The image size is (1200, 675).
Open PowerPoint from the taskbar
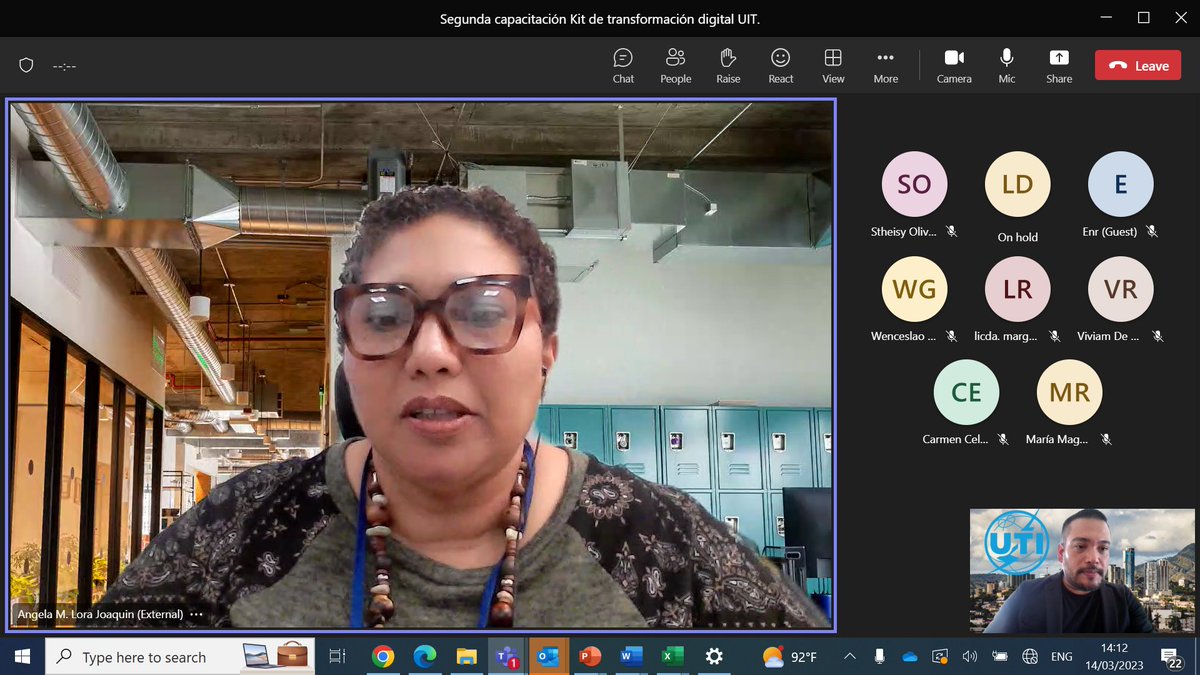[590, 657]
